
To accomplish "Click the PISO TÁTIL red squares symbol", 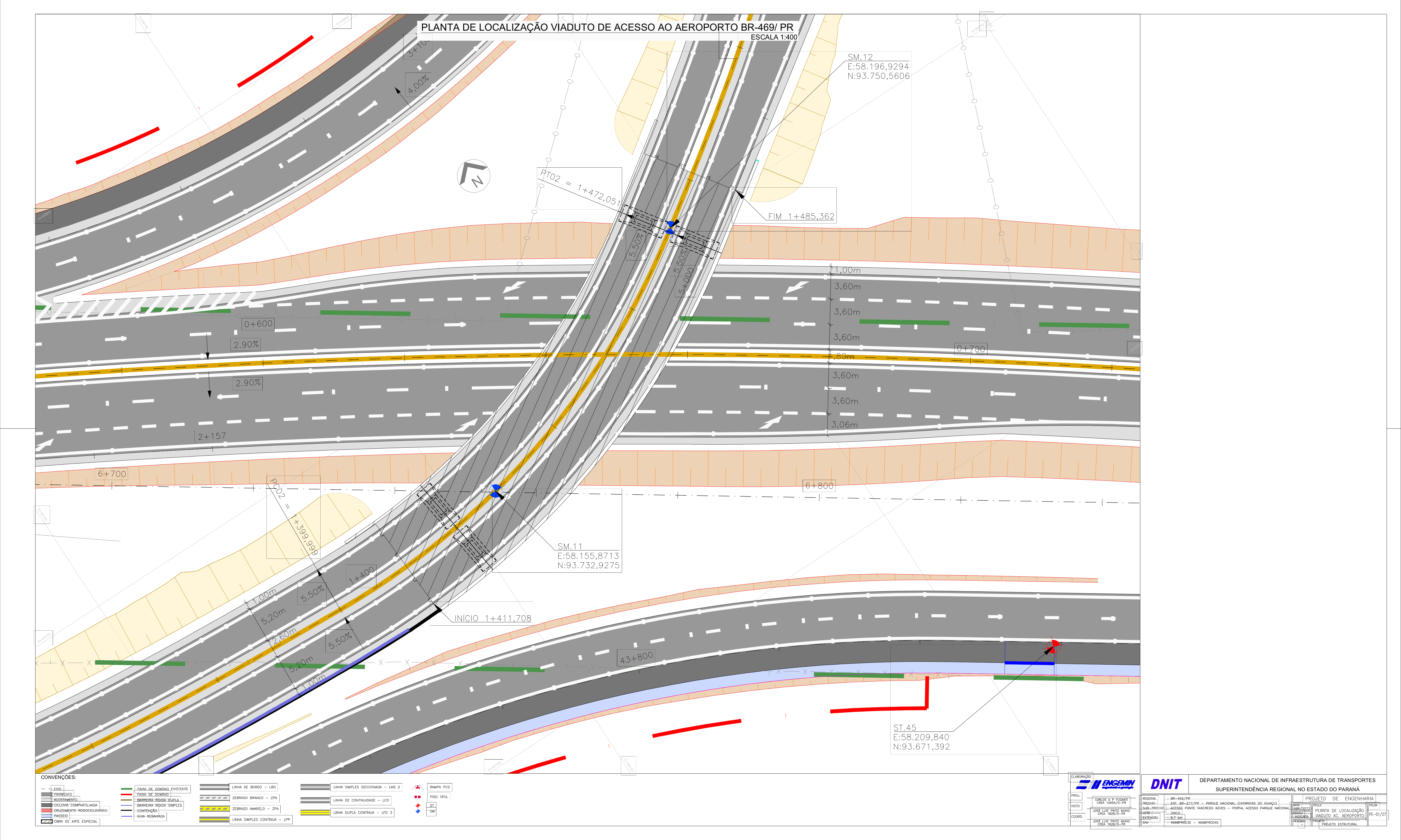I will [417, 797].
